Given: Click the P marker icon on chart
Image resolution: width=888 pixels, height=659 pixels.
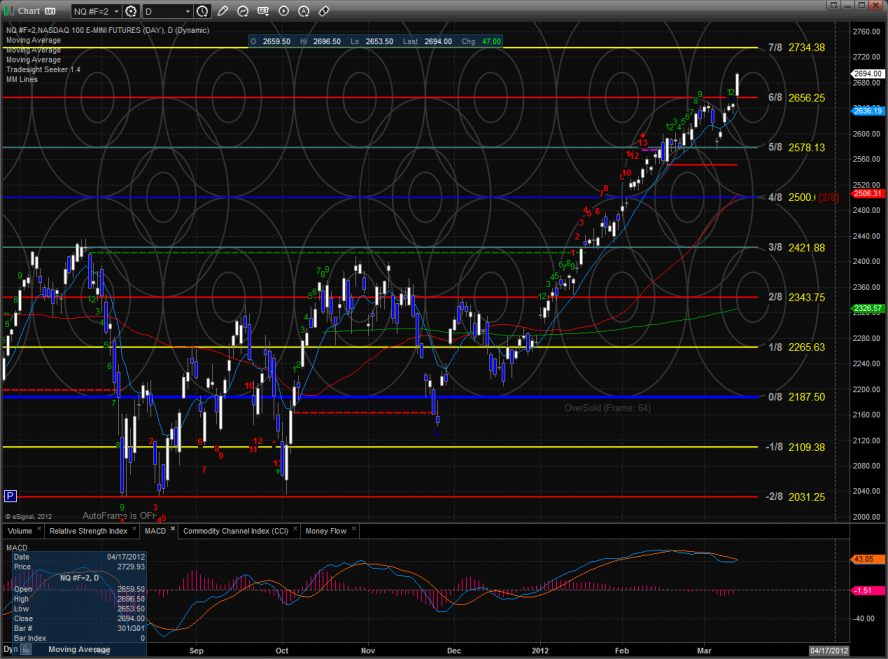Looking at the screenshot, I should [11, 495].
